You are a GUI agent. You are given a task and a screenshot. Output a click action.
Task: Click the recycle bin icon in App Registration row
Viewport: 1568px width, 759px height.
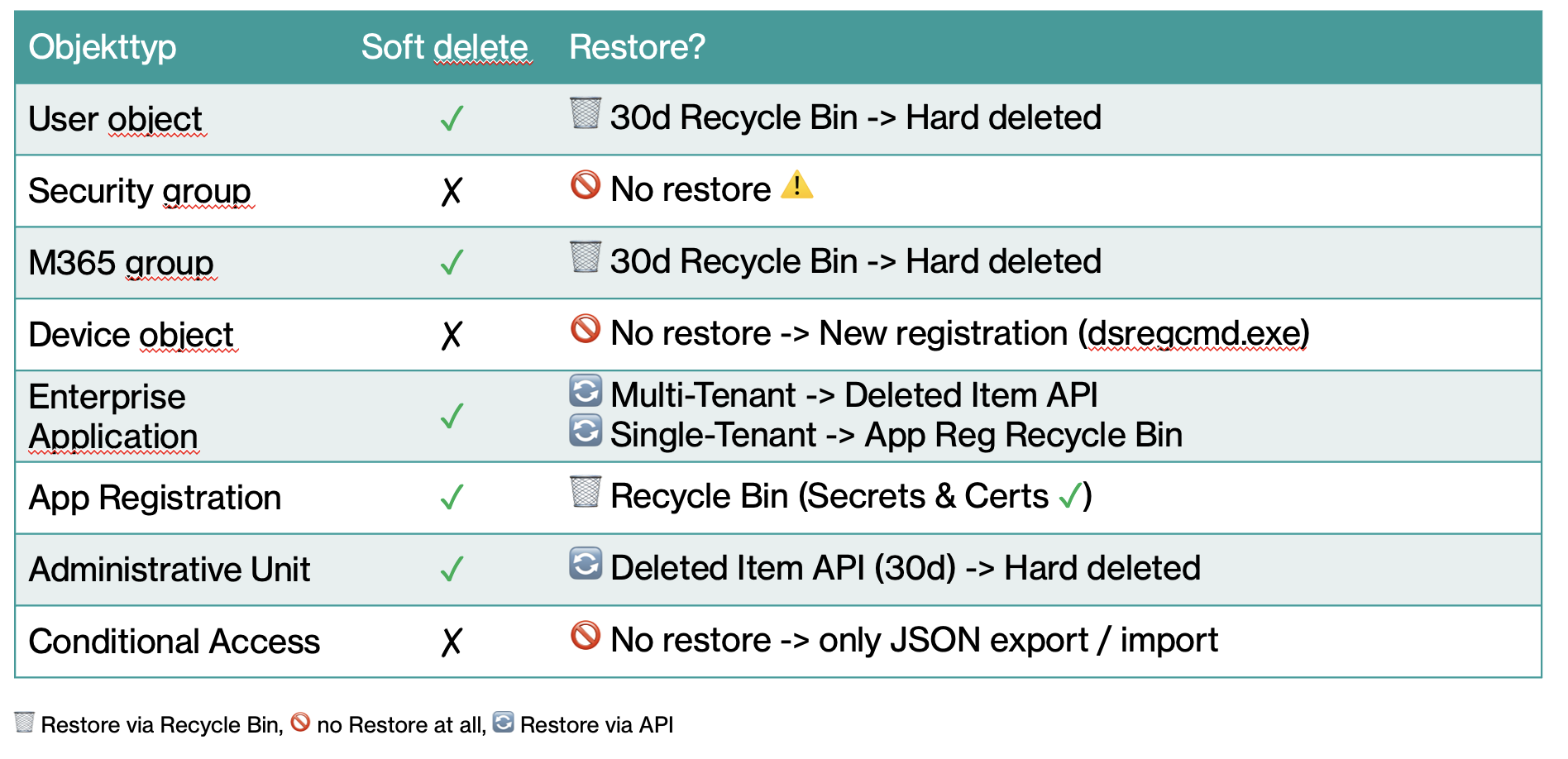tap(586, 492)
